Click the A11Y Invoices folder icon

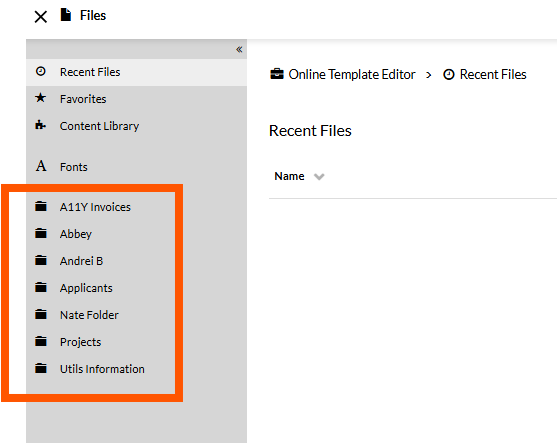41,206
